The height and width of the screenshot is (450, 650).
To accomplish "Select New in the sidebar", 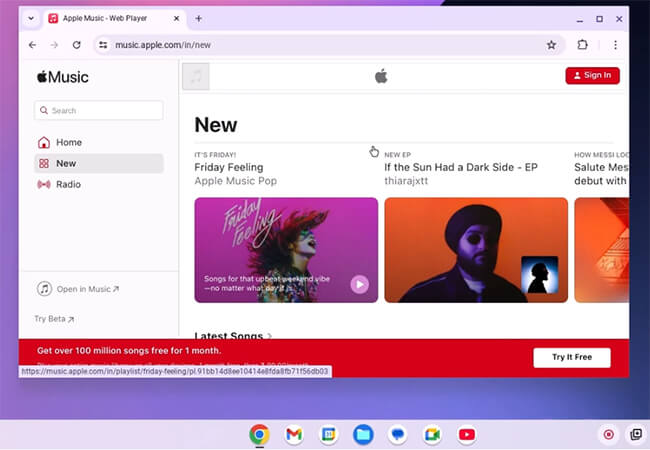I will [x=99, y=163].
